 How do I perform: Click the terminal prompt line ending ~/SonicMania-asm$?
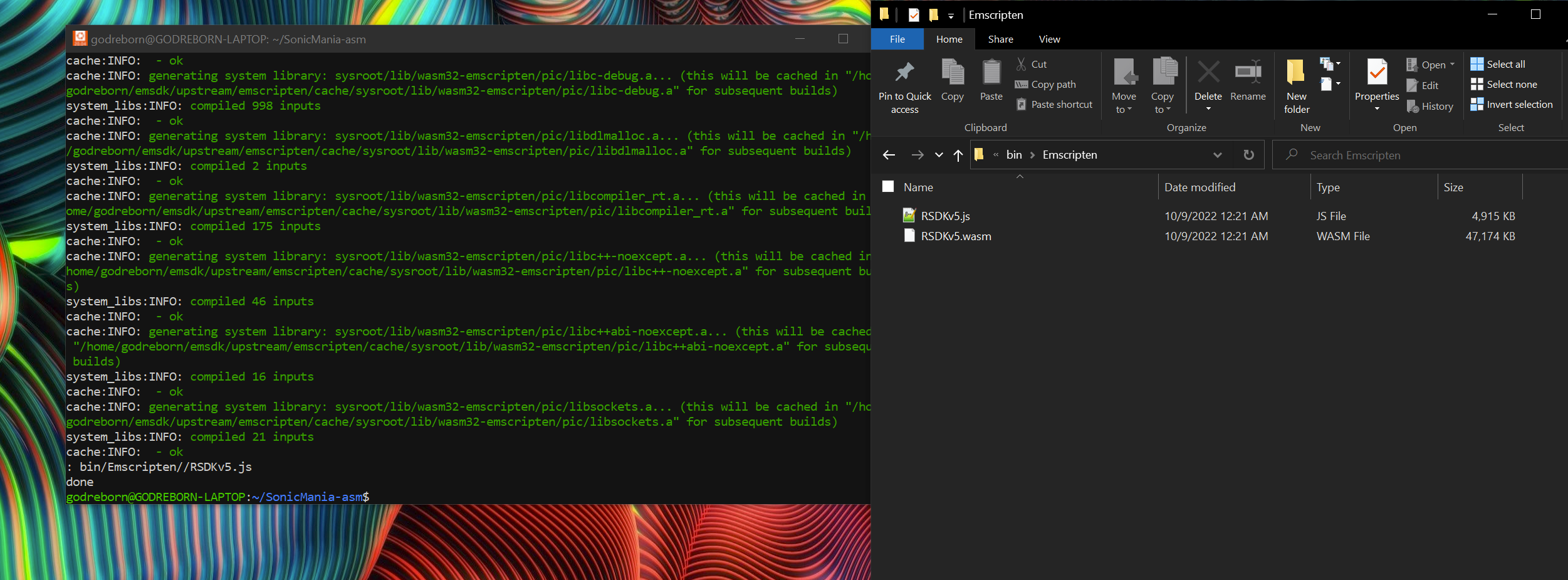[217, 497]
